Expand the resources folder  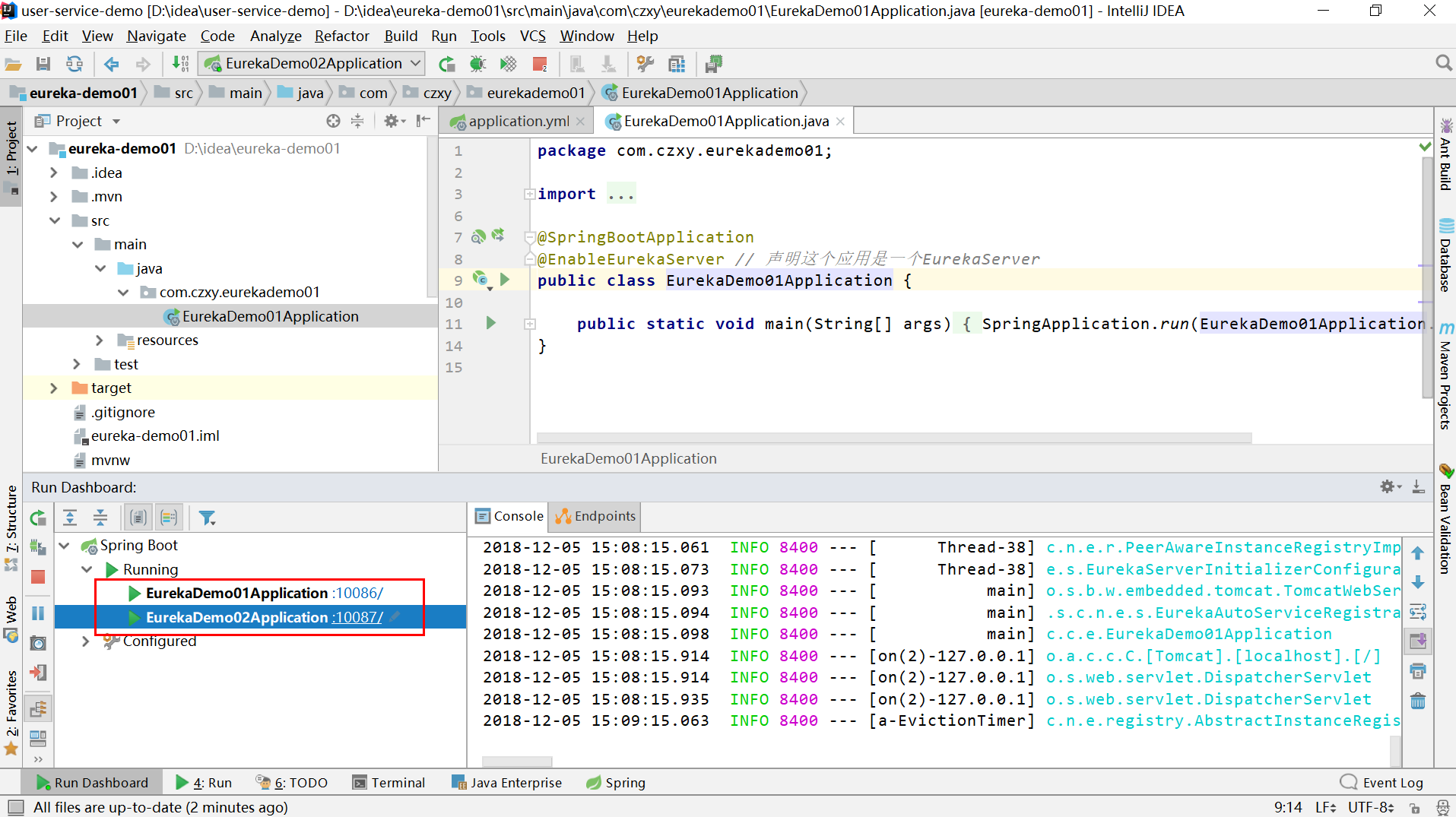tap(100, 340)
